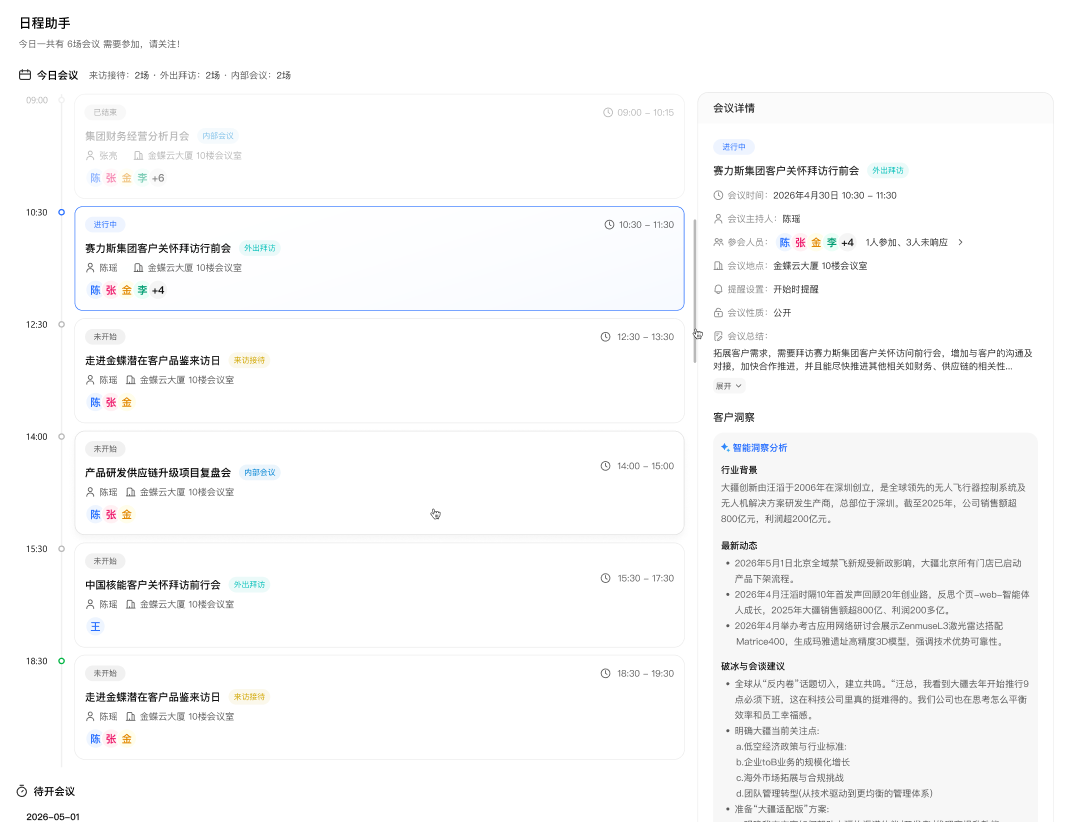Click the sparkle icon beside 智能洞察分析
Viewport: 1066px width, 822px height.
725,447
